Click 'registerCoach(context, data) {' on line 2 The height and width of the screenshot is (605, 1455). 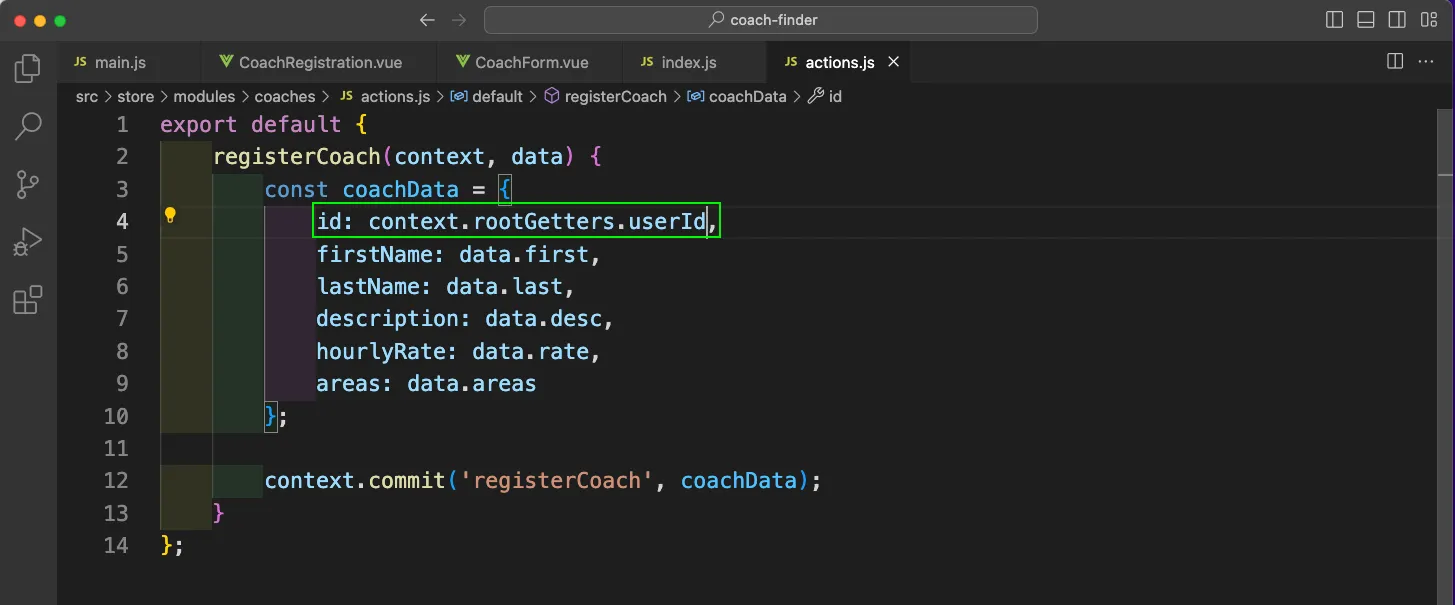(407, 157)
